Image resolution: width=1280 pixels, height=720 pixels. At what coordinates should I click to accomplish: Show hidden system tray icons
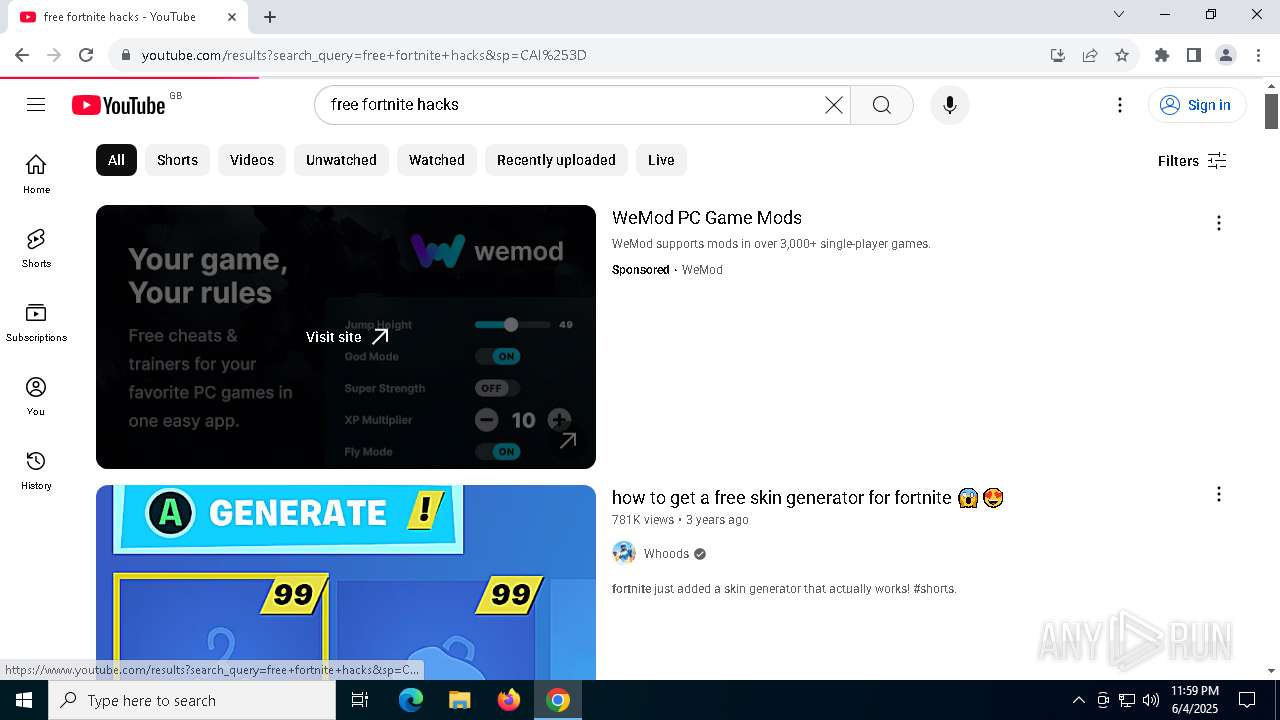pyautogui.click(x=1078, y=700)
